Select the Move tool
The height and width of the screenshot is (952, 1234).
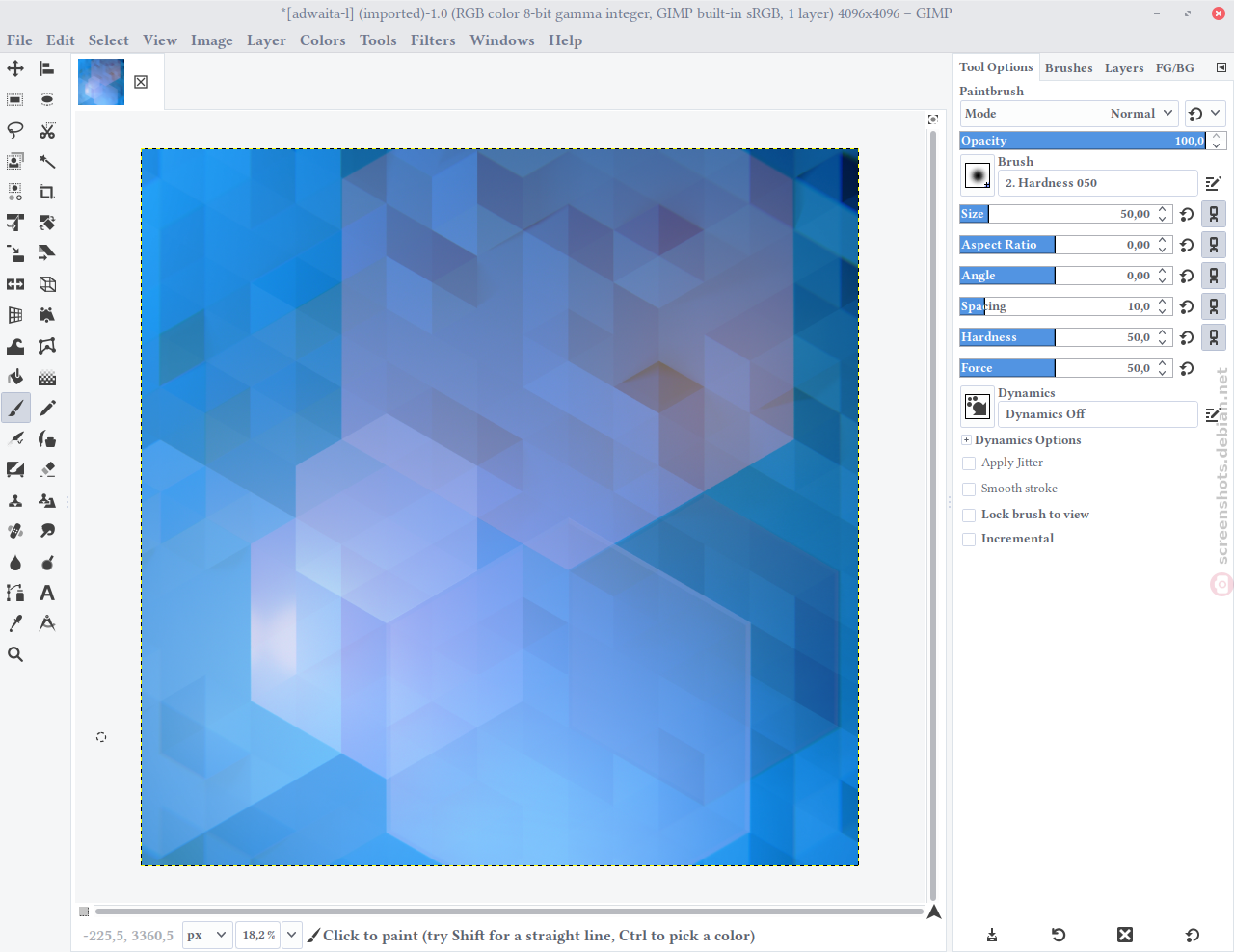(15, 68)
